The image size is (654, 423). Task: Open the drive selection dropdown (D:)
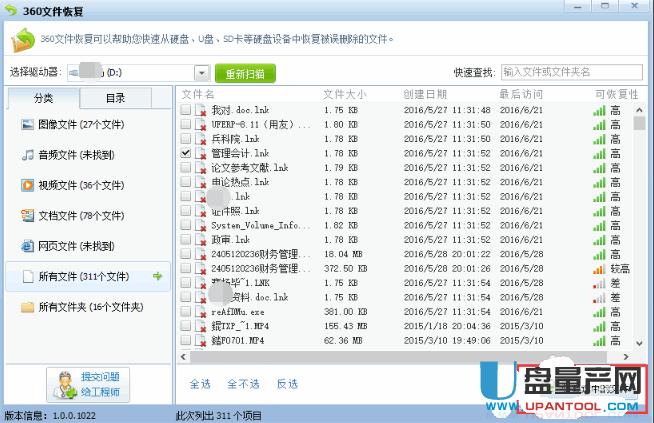201,73
